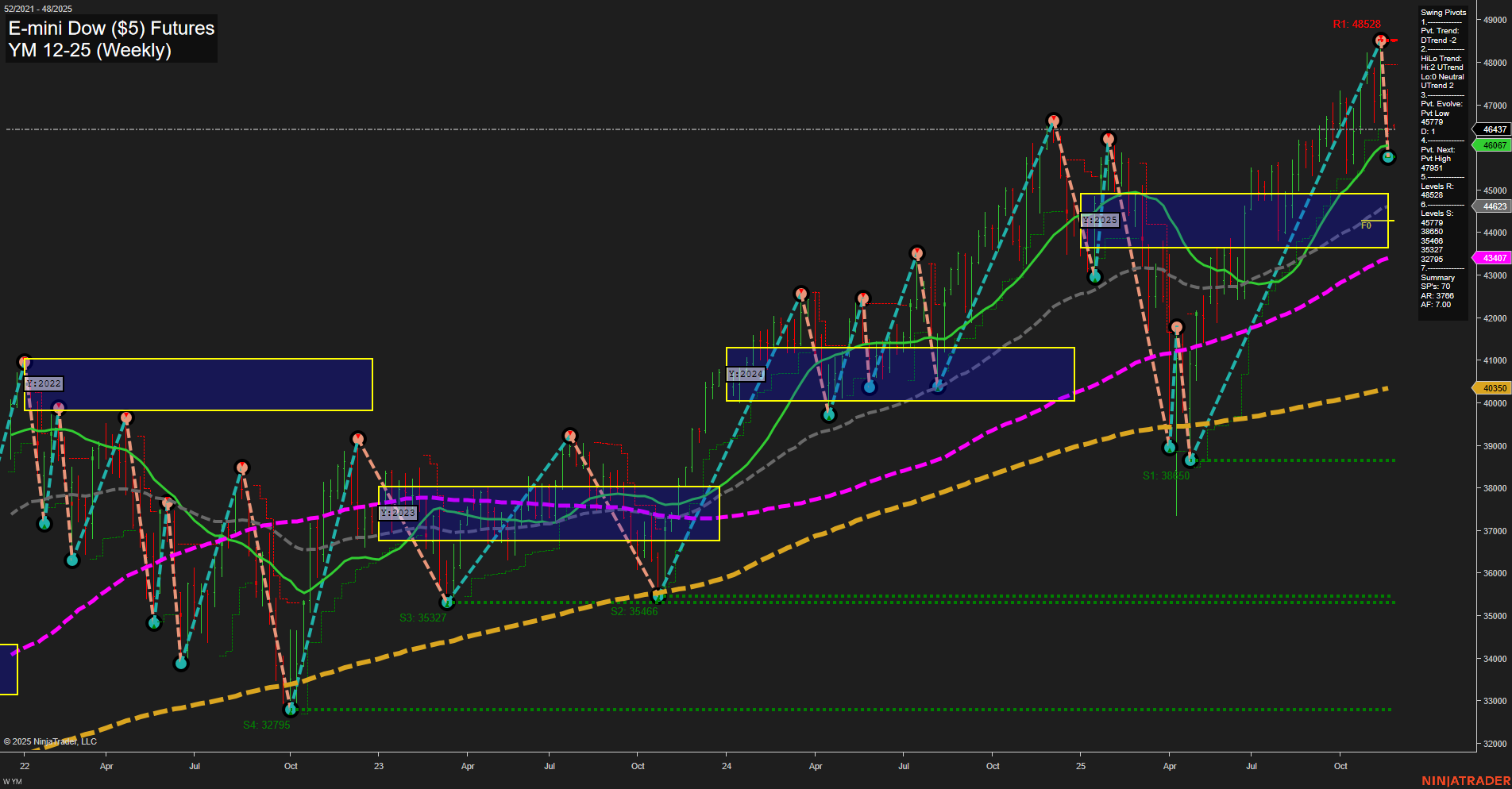The image size is (1512, 789).
Task: Click the teal pivot dot near S4: 32795
Action: coord(291,710)
